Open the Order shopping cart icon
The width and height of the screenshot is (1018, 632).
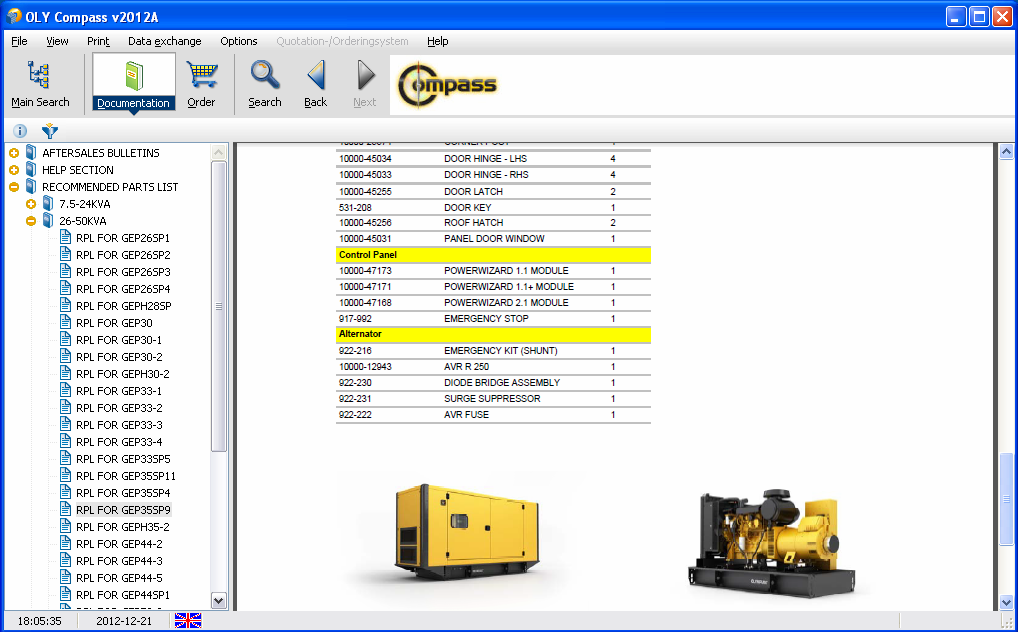(201, 83)
